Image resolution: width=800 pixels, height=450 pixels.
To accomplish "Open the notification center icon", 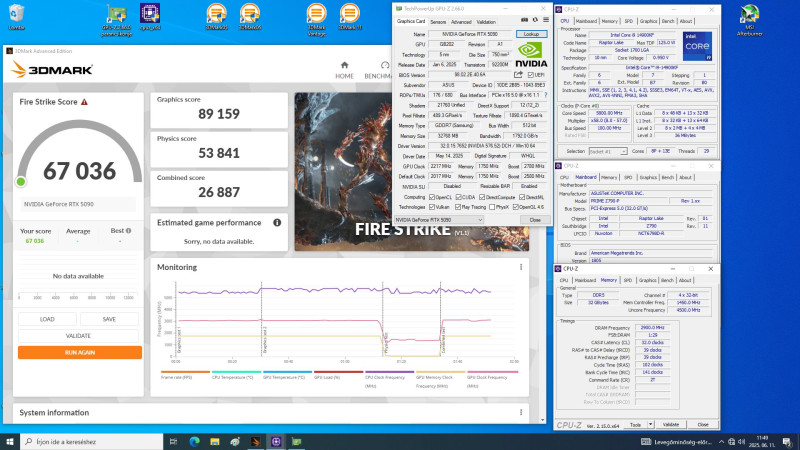I will [x=787, y=441].
